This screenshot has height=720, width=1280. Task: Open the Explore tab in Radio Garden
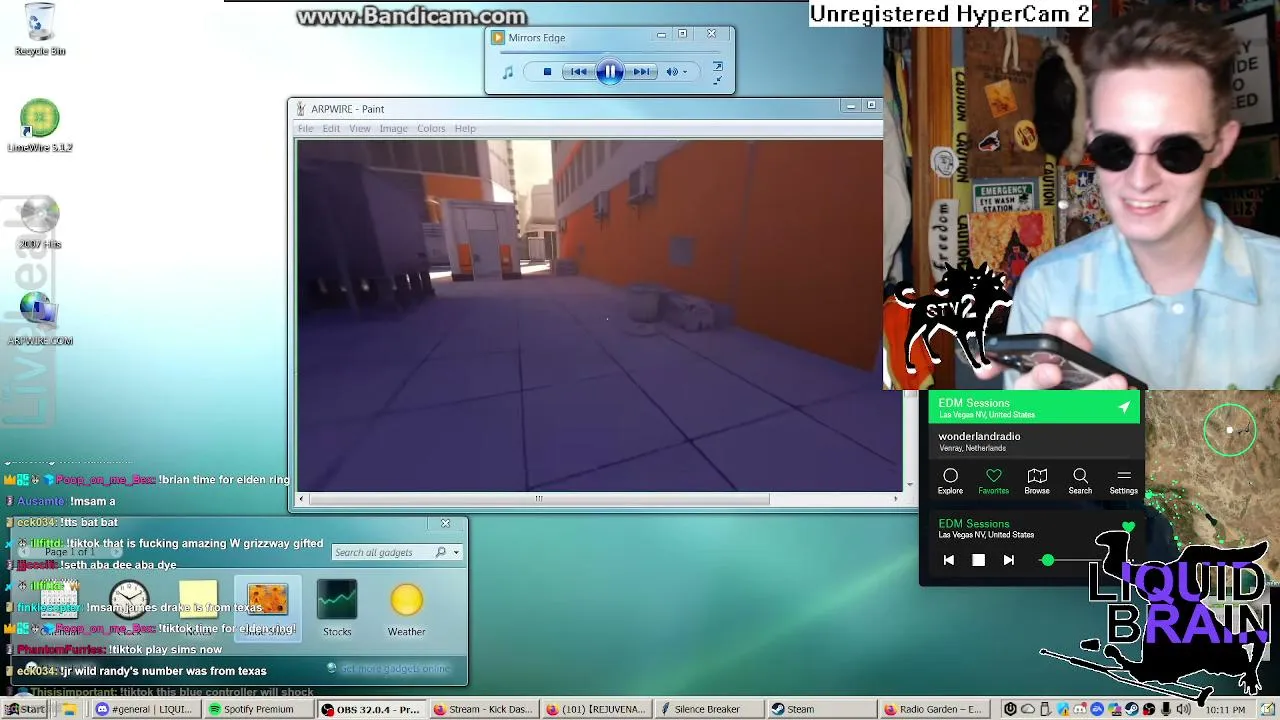tap(950, 481)
